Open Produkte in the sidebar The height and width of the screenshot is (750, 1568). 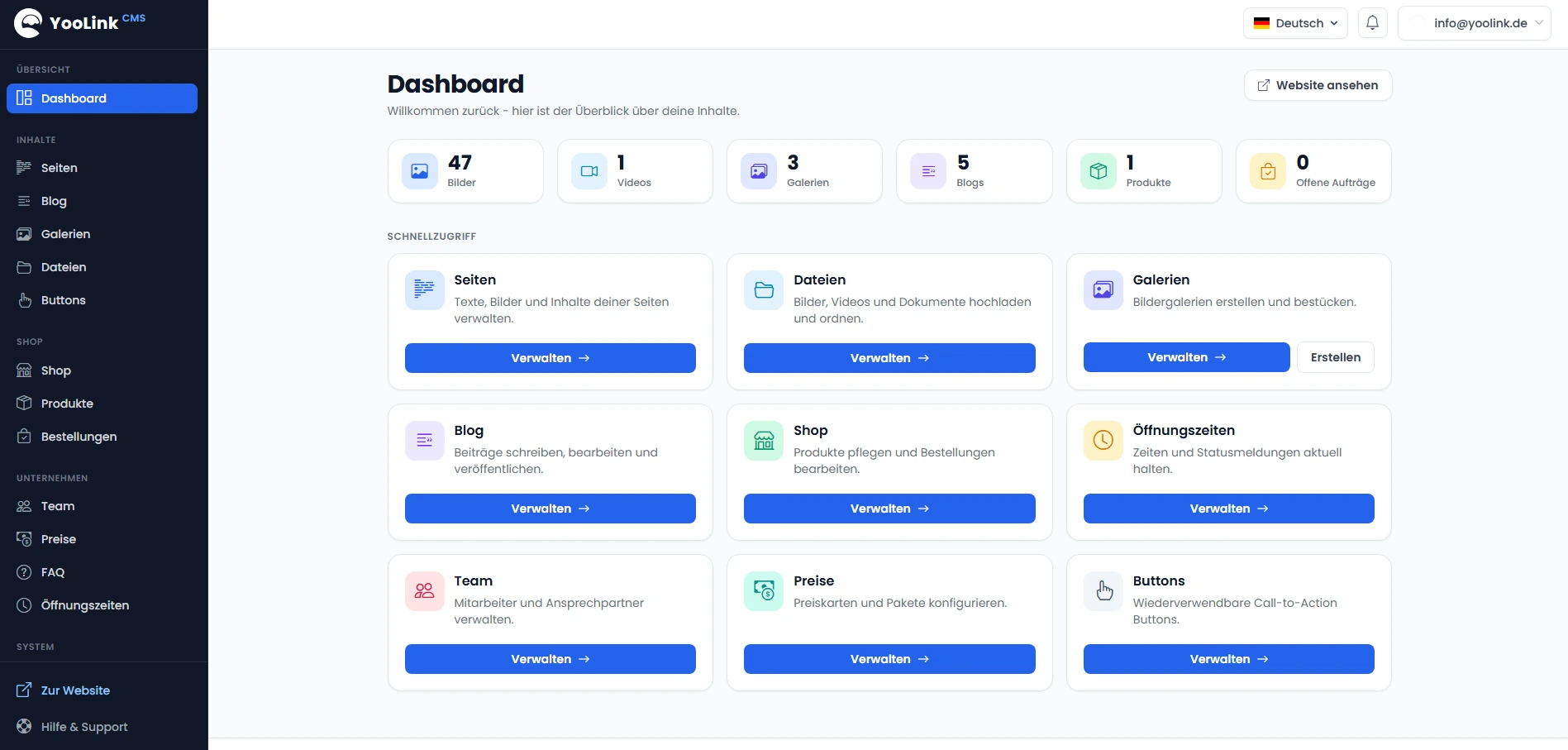click(102, 404)
